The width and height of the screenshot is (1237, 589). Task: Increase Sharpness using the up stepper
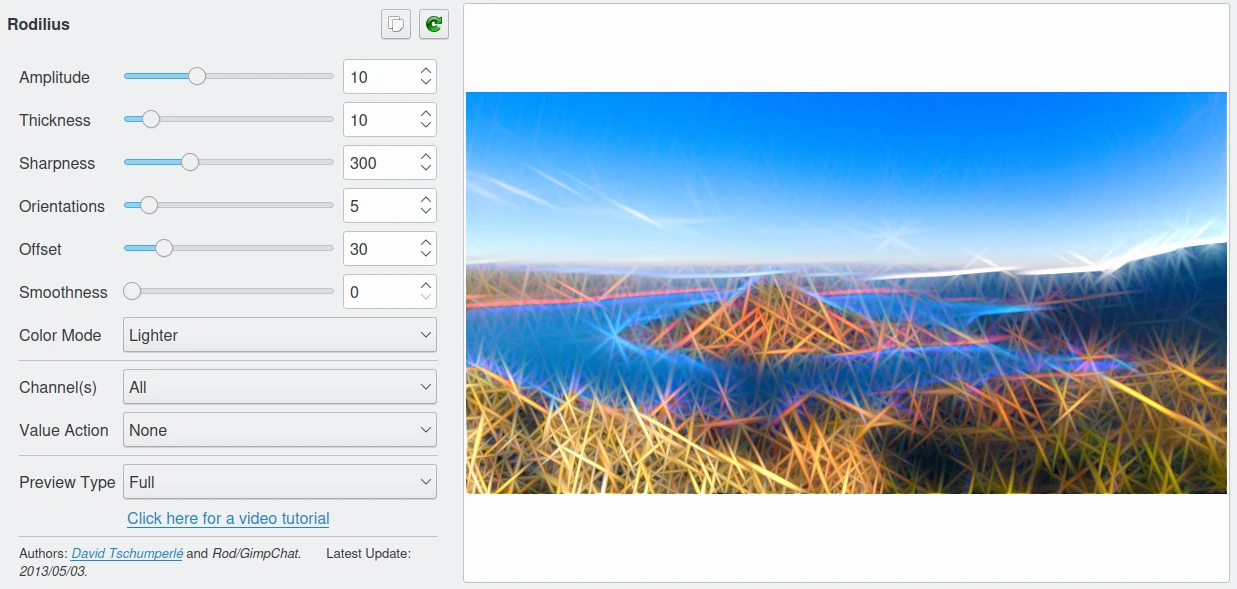click(426, 157)
